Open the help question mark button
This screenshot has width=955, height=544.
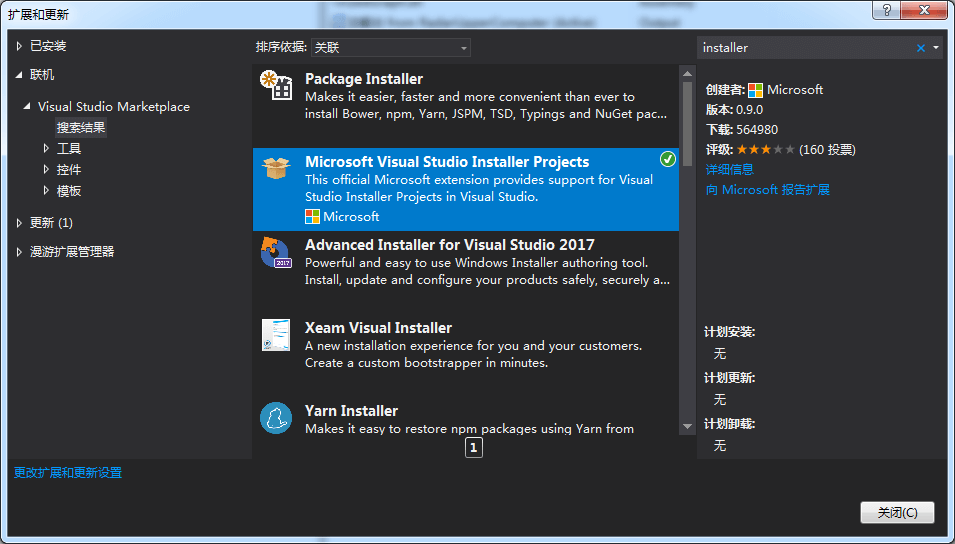click(887, 10)
